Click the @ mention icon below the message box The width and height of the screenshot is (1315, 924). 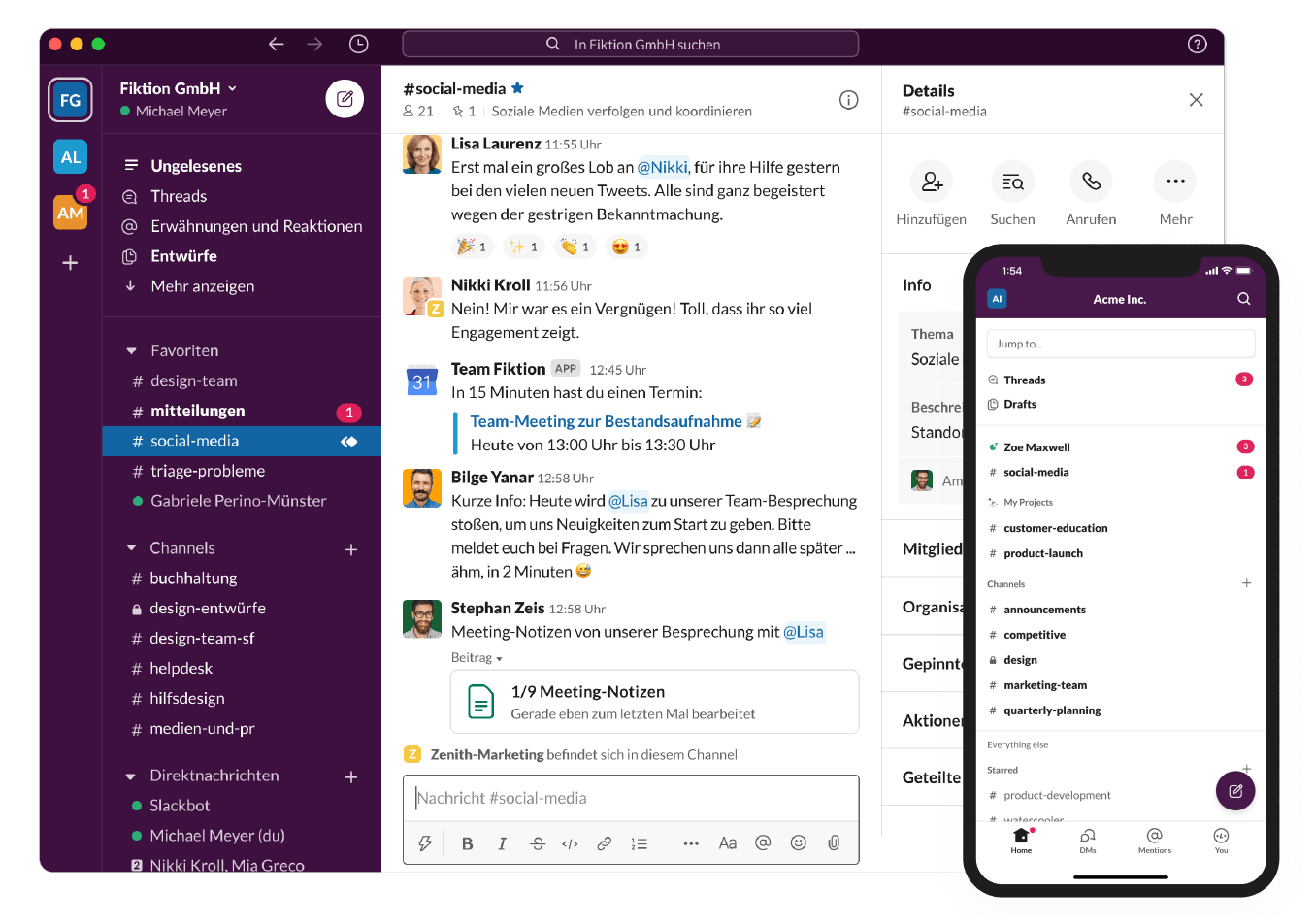tap(763, 842)
